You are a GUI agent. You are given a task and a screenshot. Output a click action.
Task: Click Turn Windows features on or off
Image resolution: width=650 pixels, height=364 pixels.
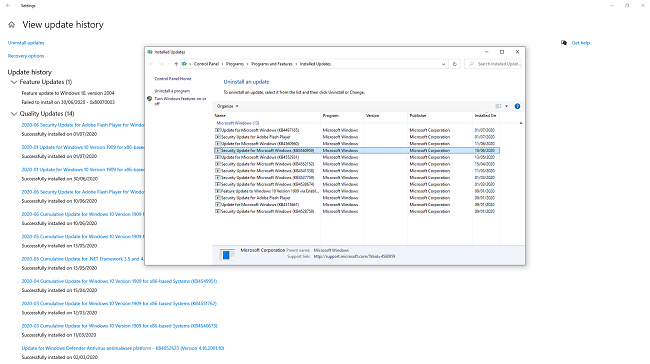pos(180,101)
